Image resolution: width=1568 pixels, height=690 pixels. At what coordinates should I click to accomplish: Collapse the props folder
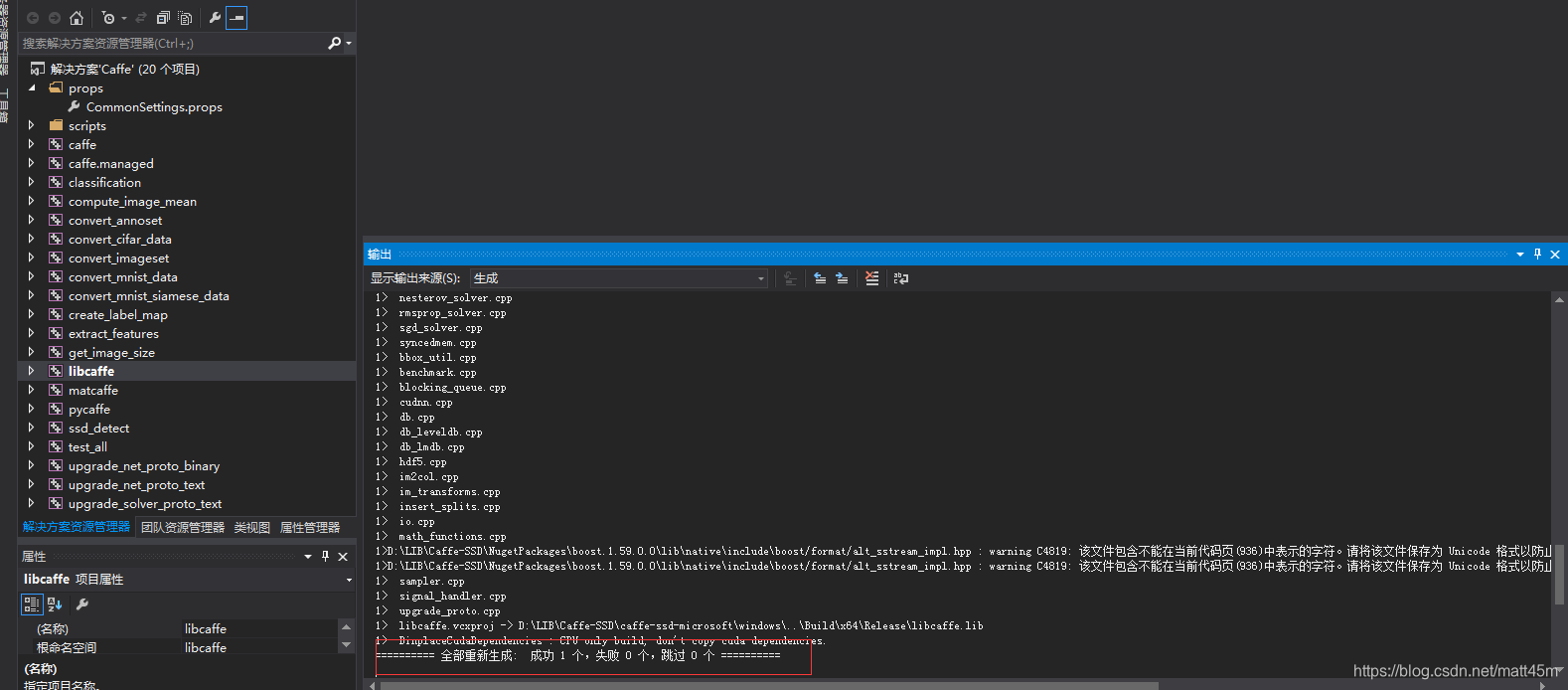click(x=32, y=87)
